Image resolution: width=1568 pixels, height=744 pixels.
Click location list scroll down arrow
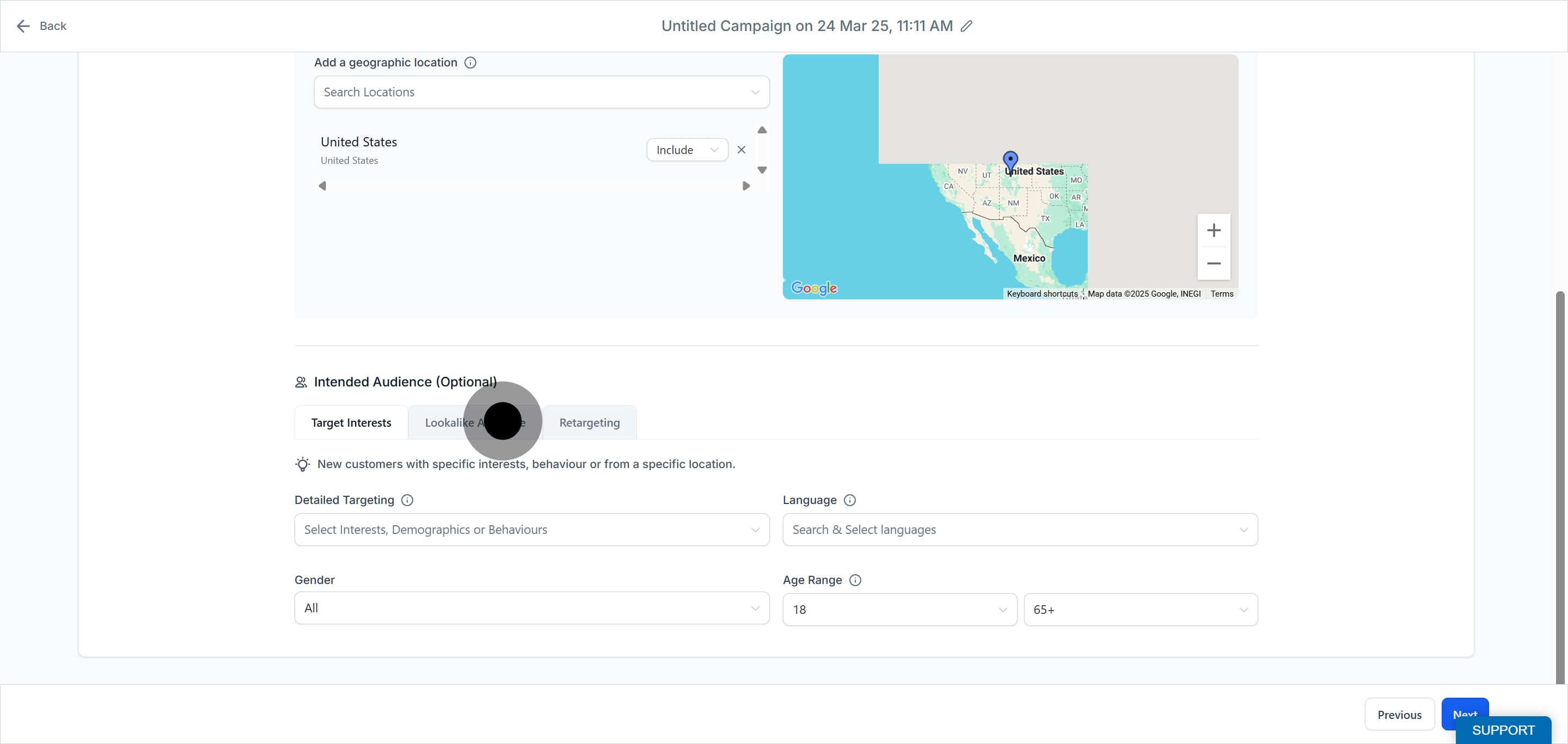click(762, 170)
